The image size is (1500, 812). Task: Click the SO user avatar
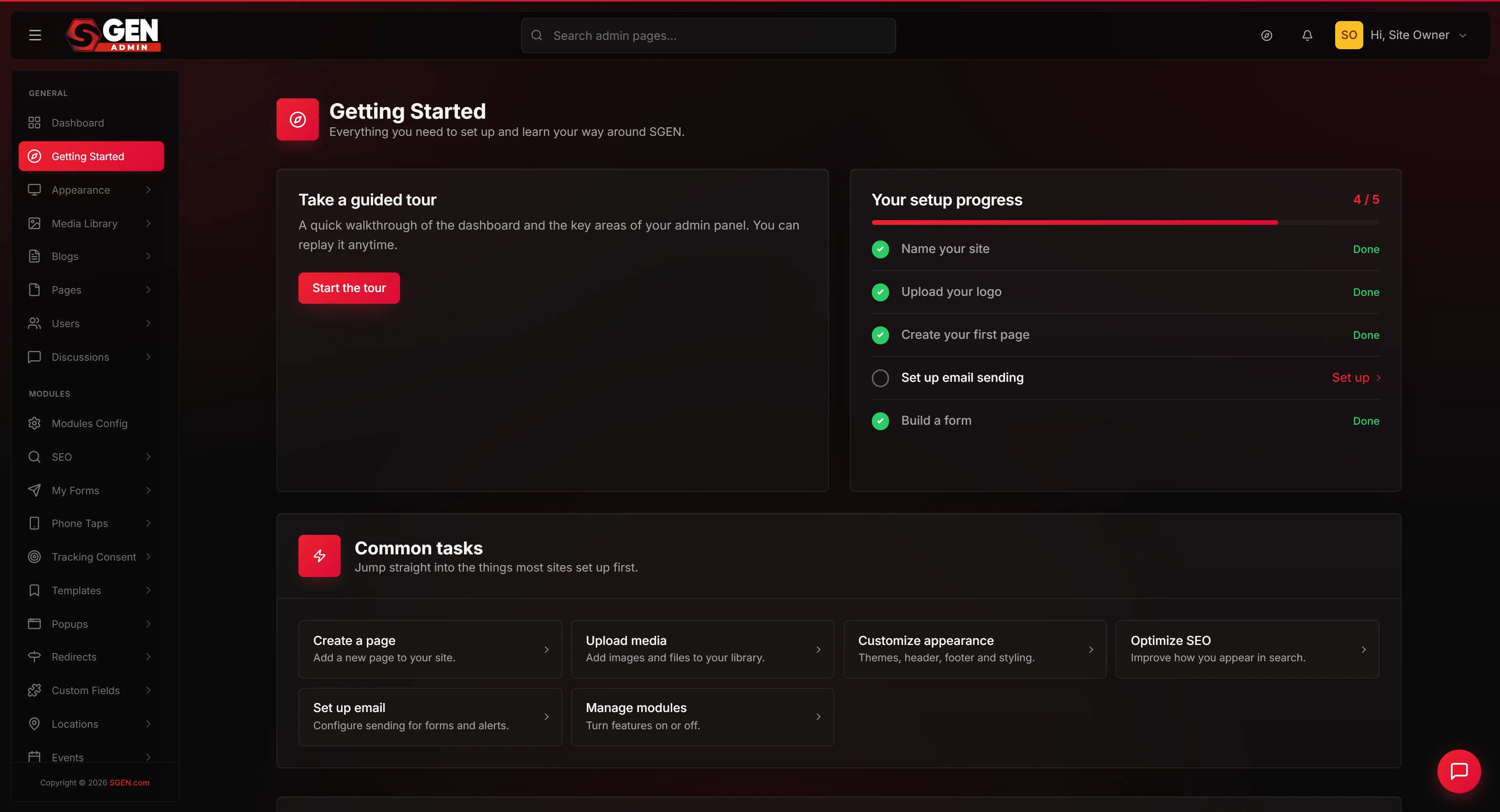click(1348, 35)
